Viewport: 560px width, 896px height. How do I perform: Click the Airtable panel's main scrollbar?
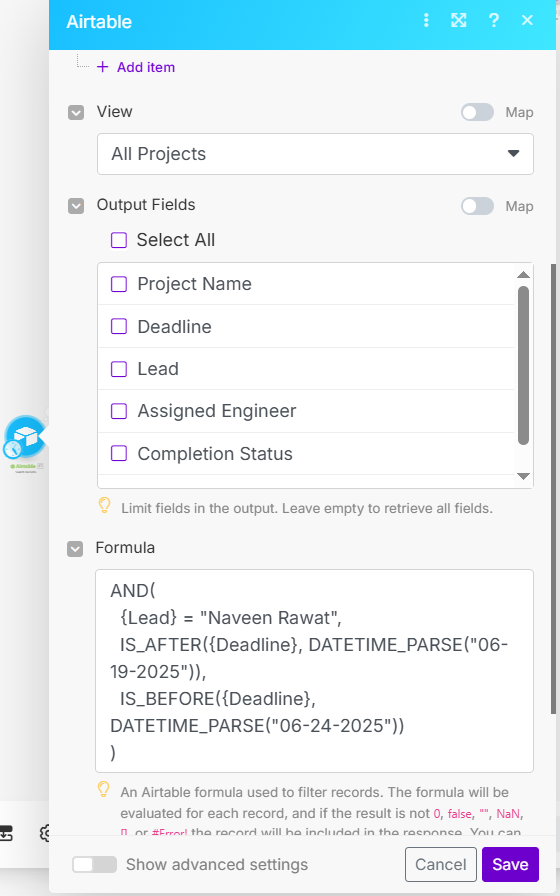click(x=553, y=489)
